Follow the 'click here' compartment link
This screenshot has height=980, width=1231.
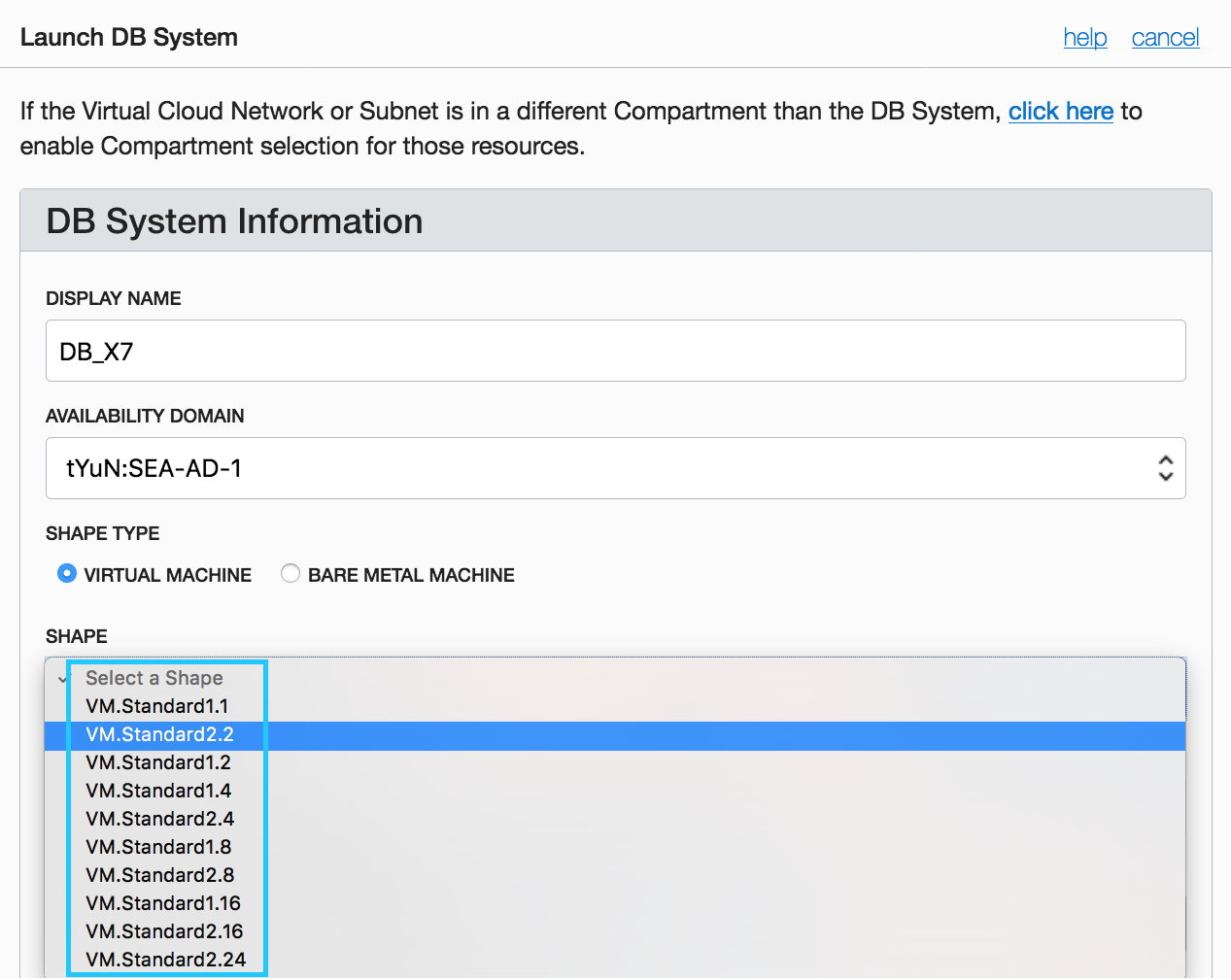1060,112
